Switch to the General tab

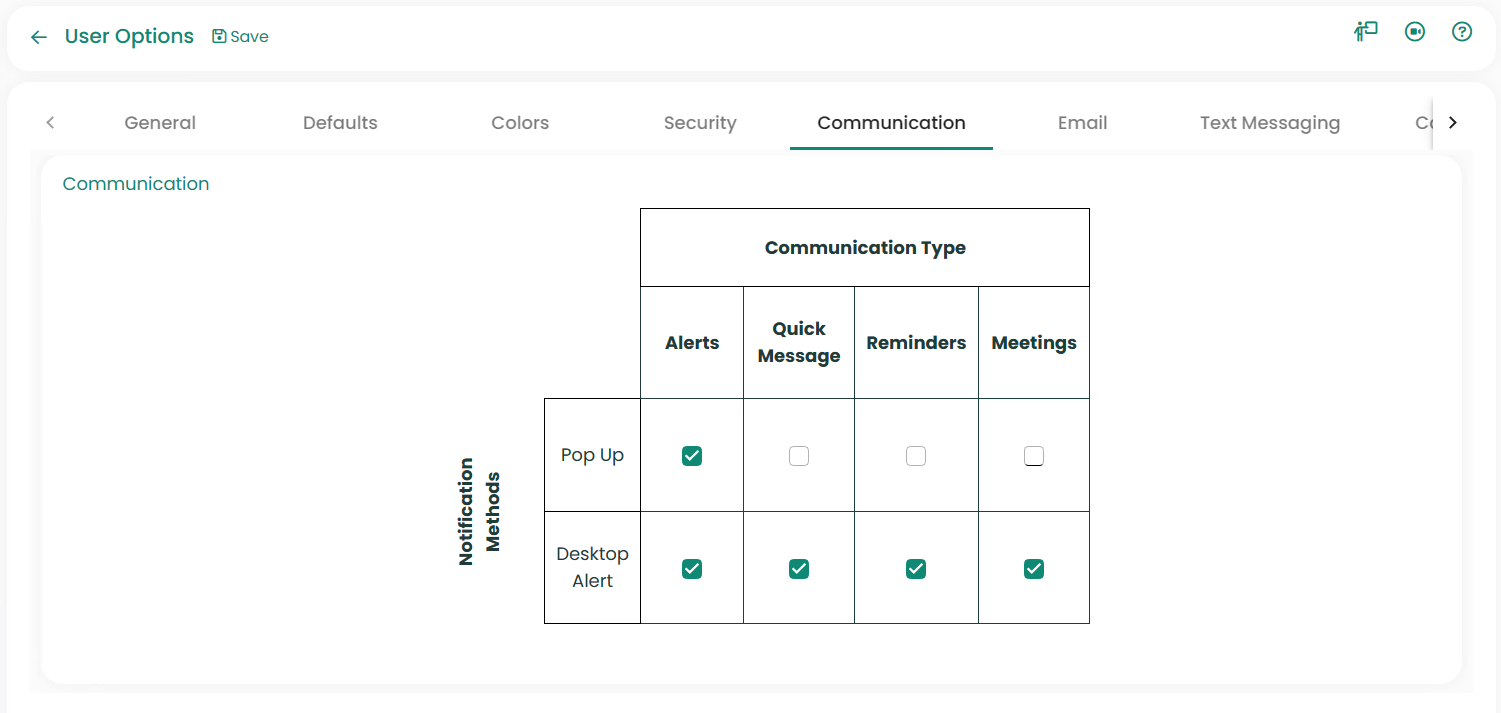point(160,123)
